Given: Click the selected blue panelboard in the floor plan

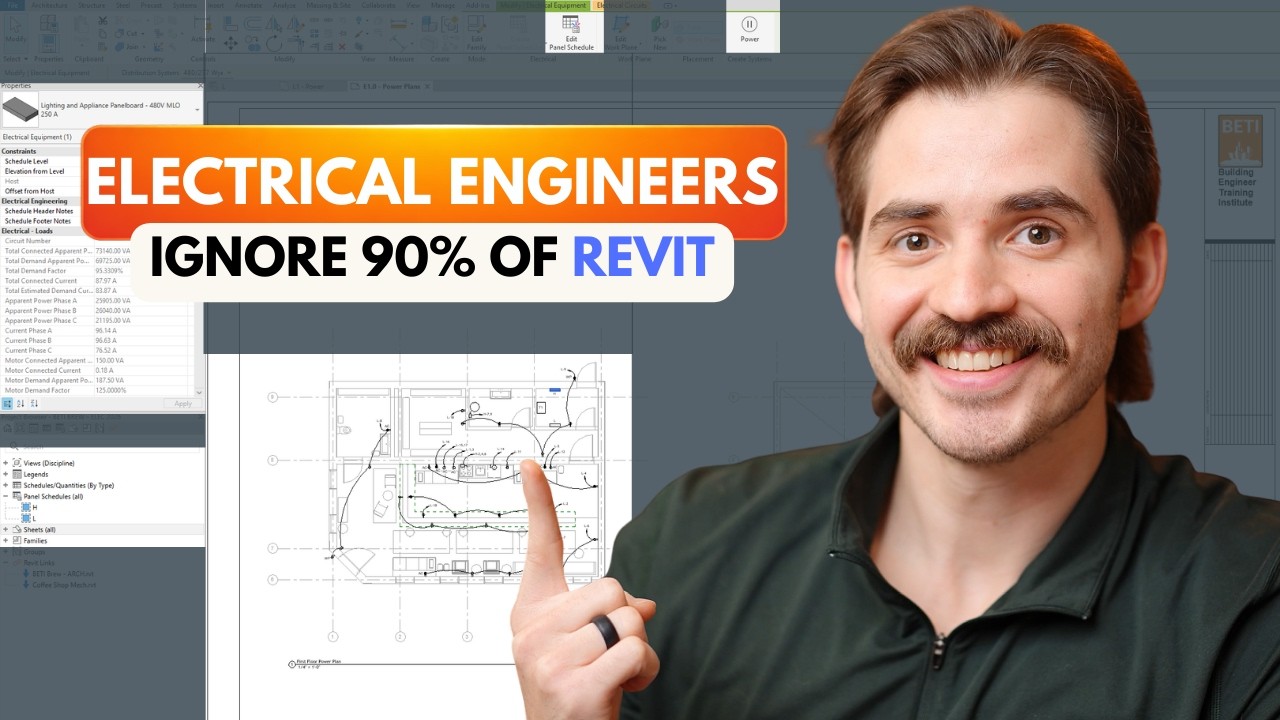Looking at the screenshot, I should [555, 390].
